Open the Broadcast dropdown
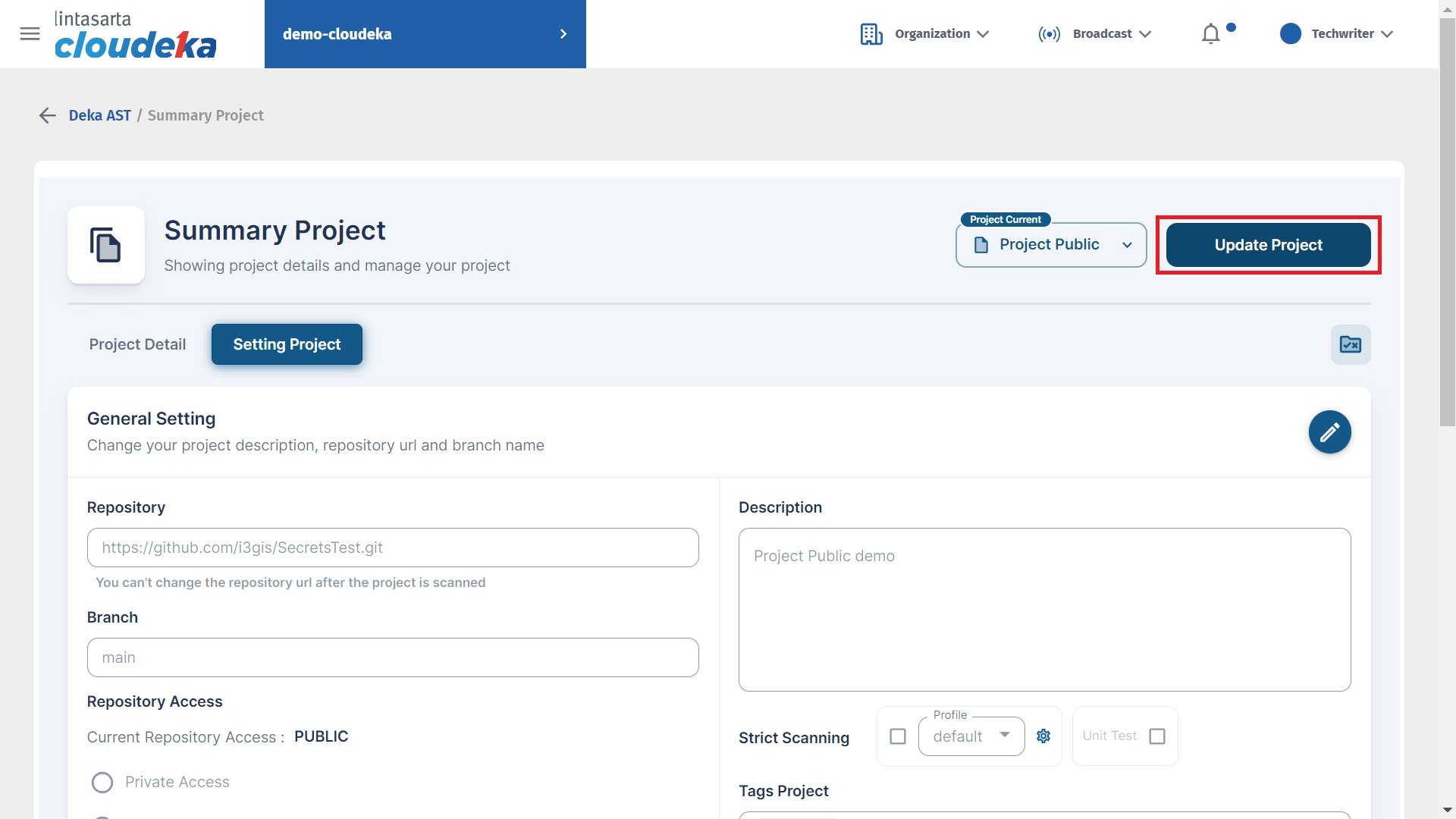The width and height of the screenshot is (1456, 819). 1112,34
